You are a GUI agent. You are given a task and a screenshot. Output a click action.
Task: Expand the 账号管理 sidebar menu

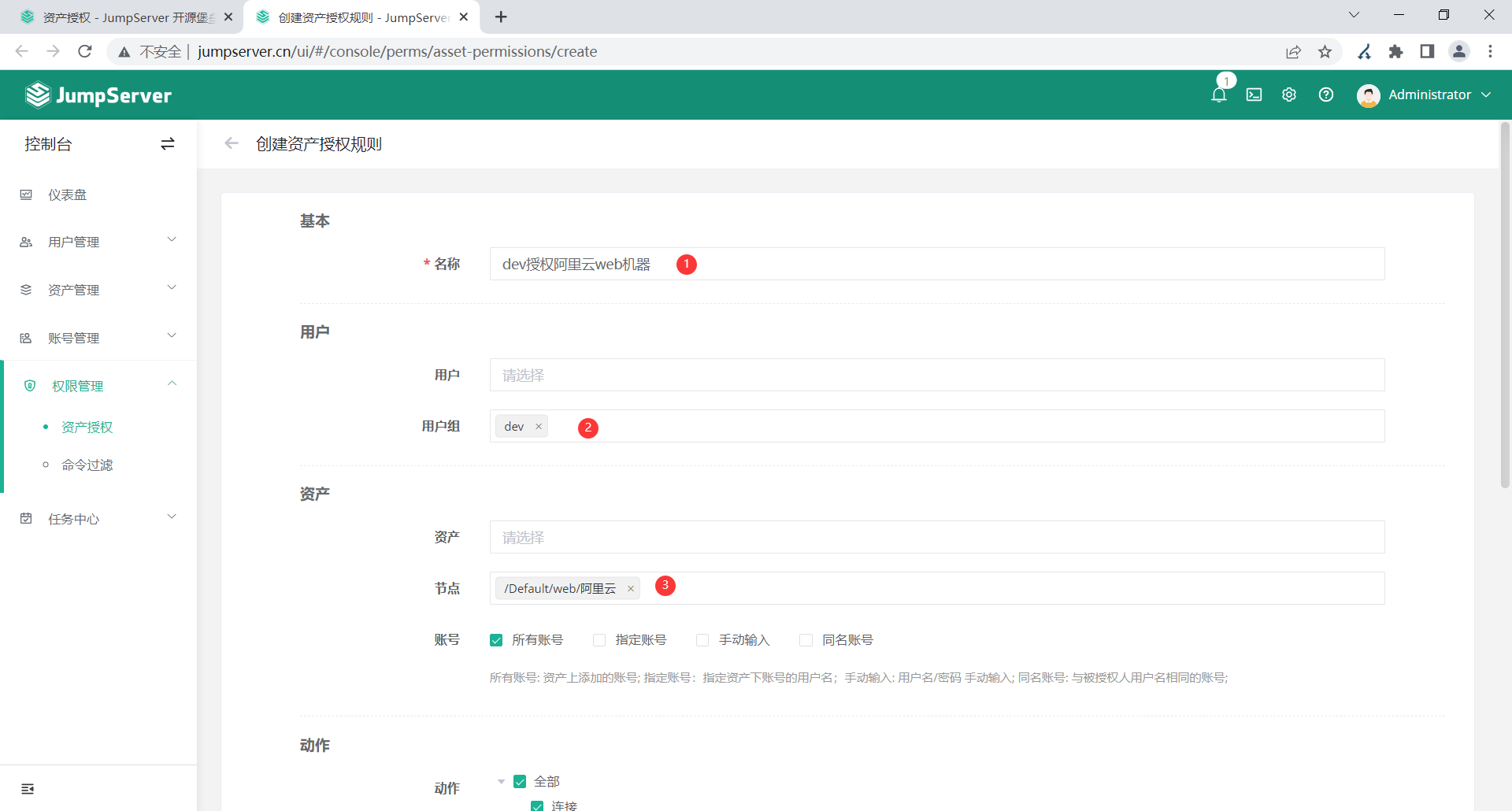click(98, 338)
